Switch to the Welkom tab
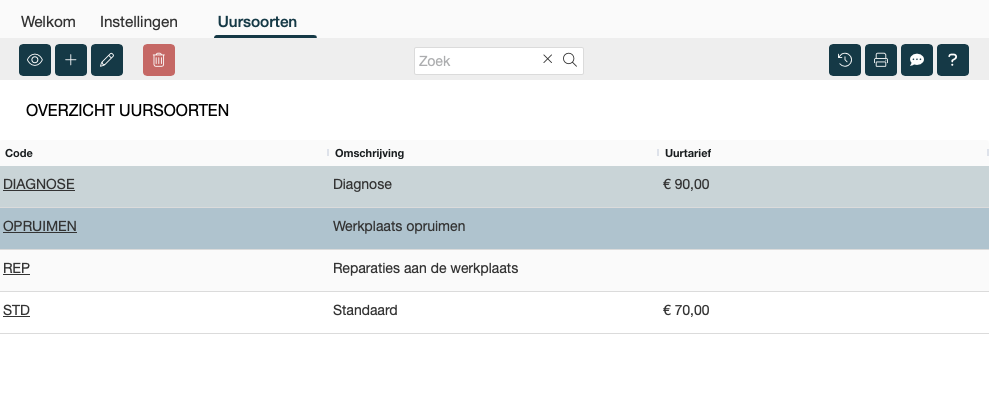The image size is (989, 401). pyautogui.click(x=49, y=21)
